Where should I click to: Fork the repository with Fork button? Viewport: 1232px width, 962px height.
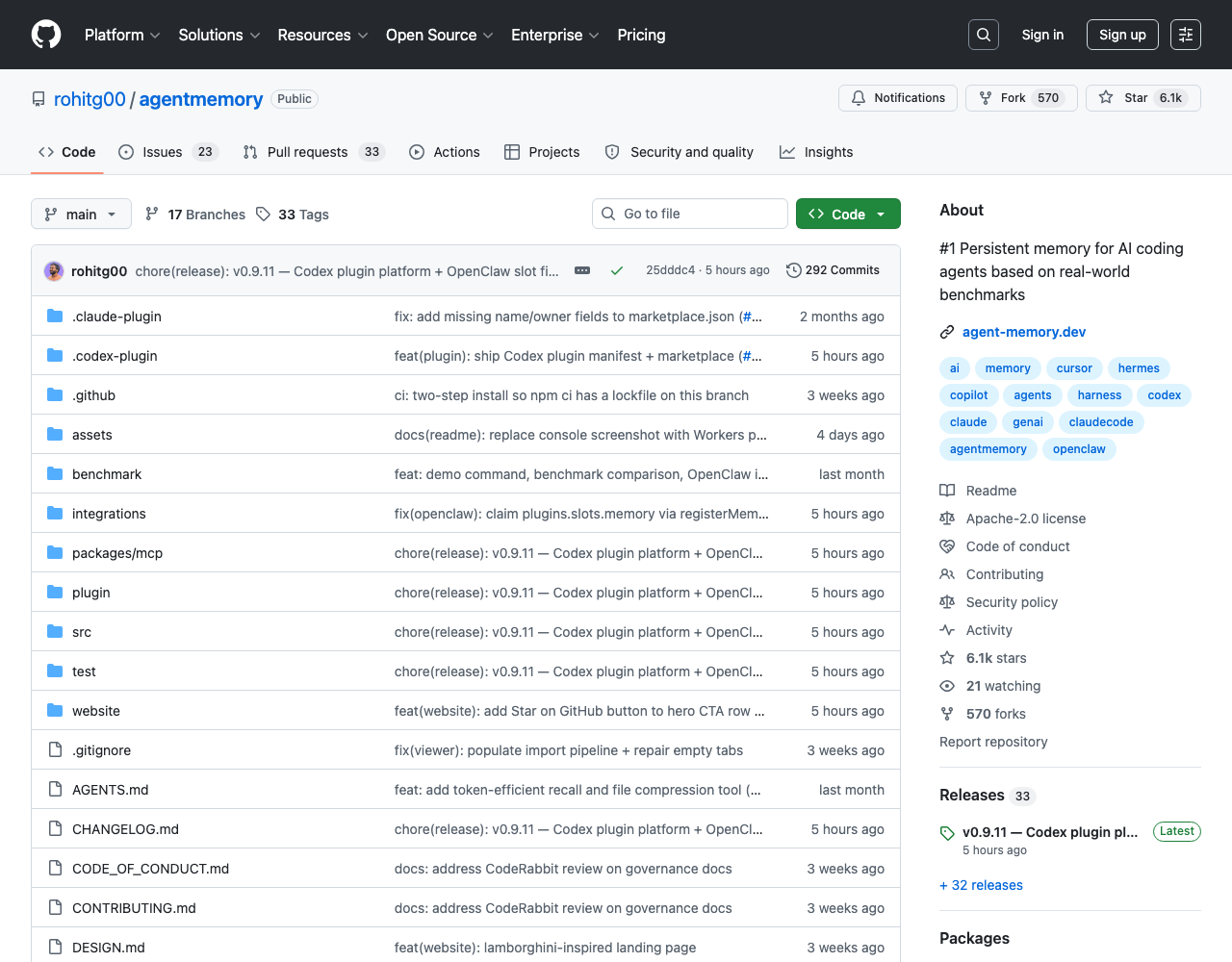1020,98
